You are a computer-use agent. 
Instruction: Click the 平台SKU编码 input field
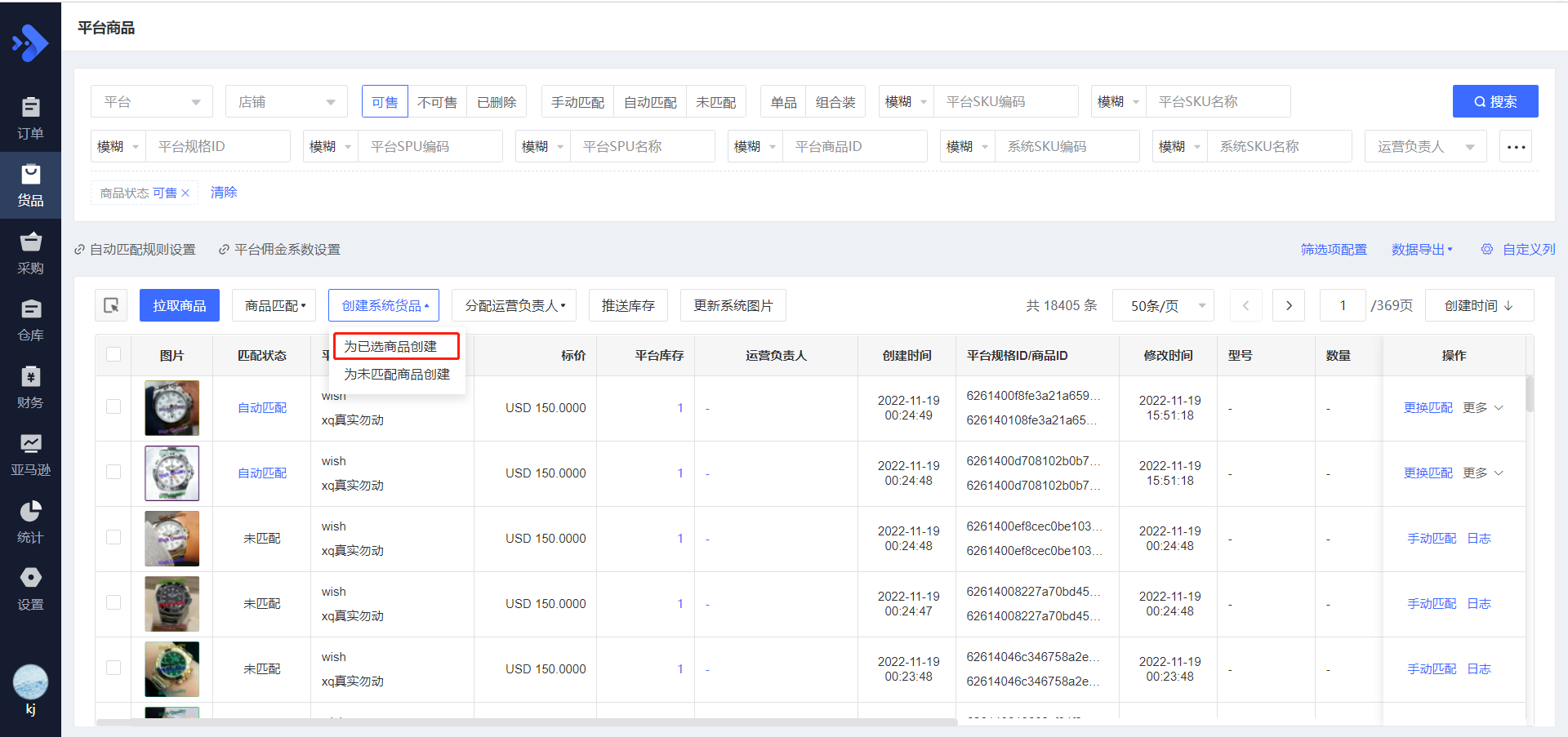(1006, 101)
